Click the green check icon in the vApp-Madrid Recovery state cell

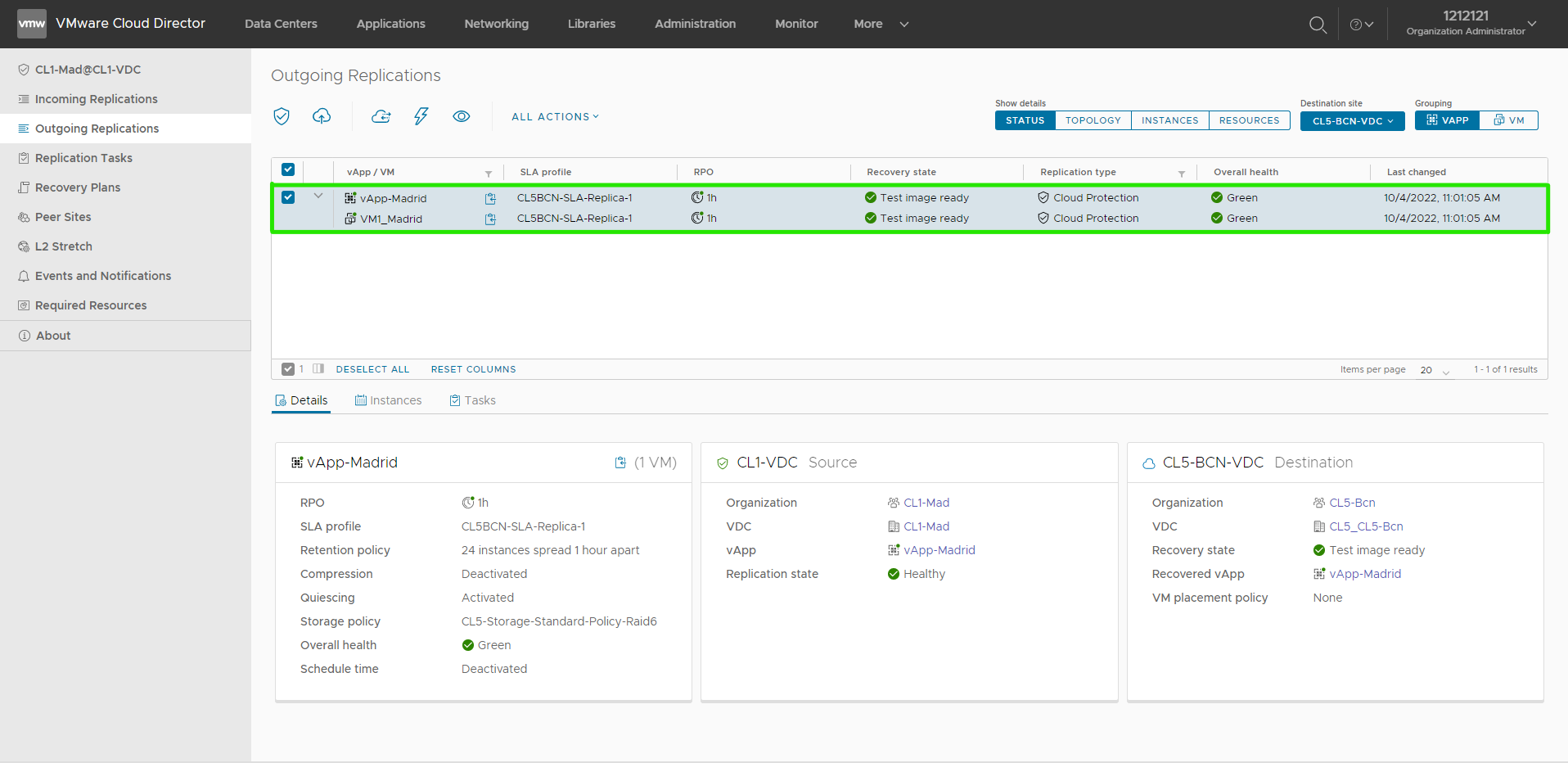(871, 197)
